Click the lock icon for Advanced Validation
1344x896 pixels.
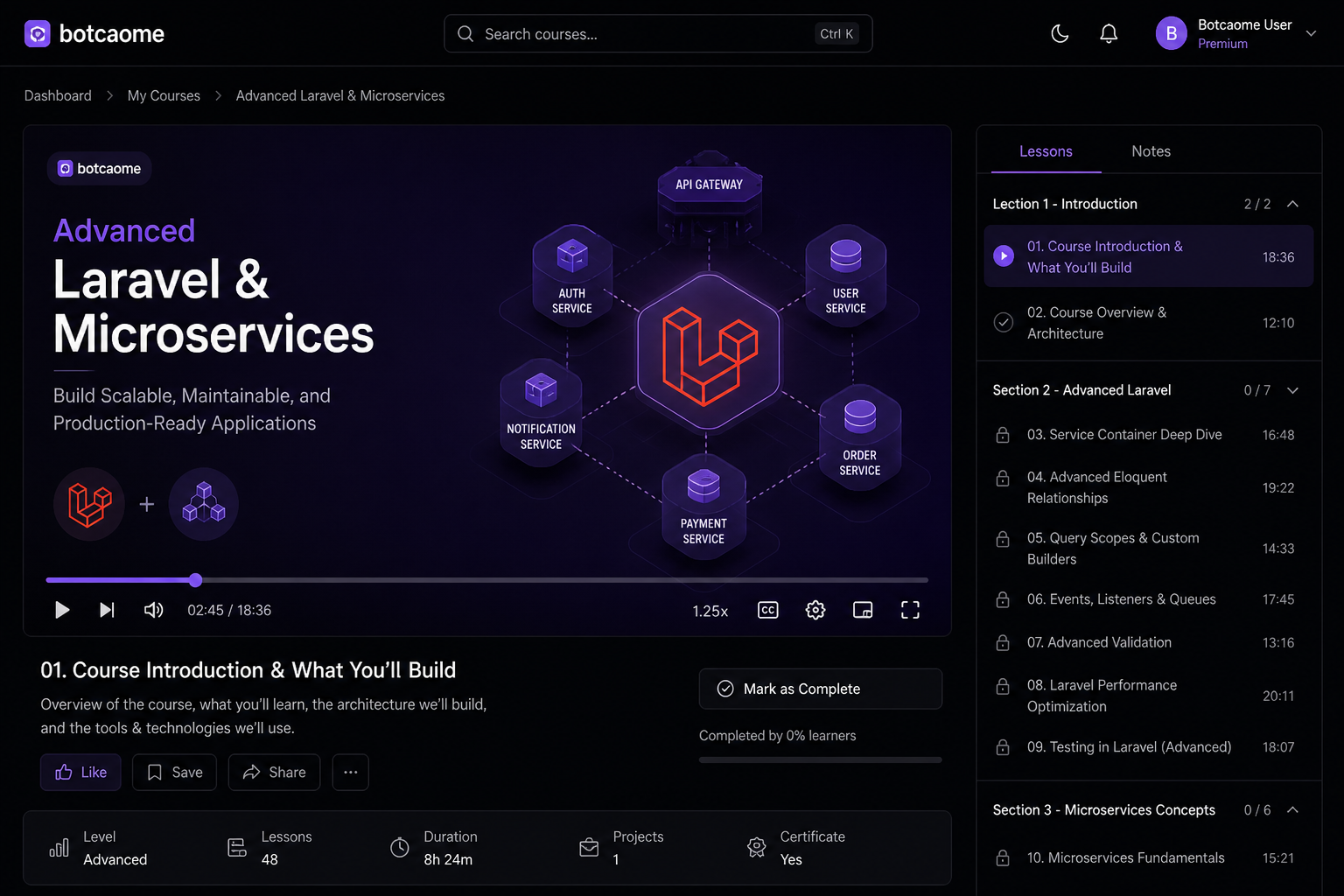pos(1003,642)
